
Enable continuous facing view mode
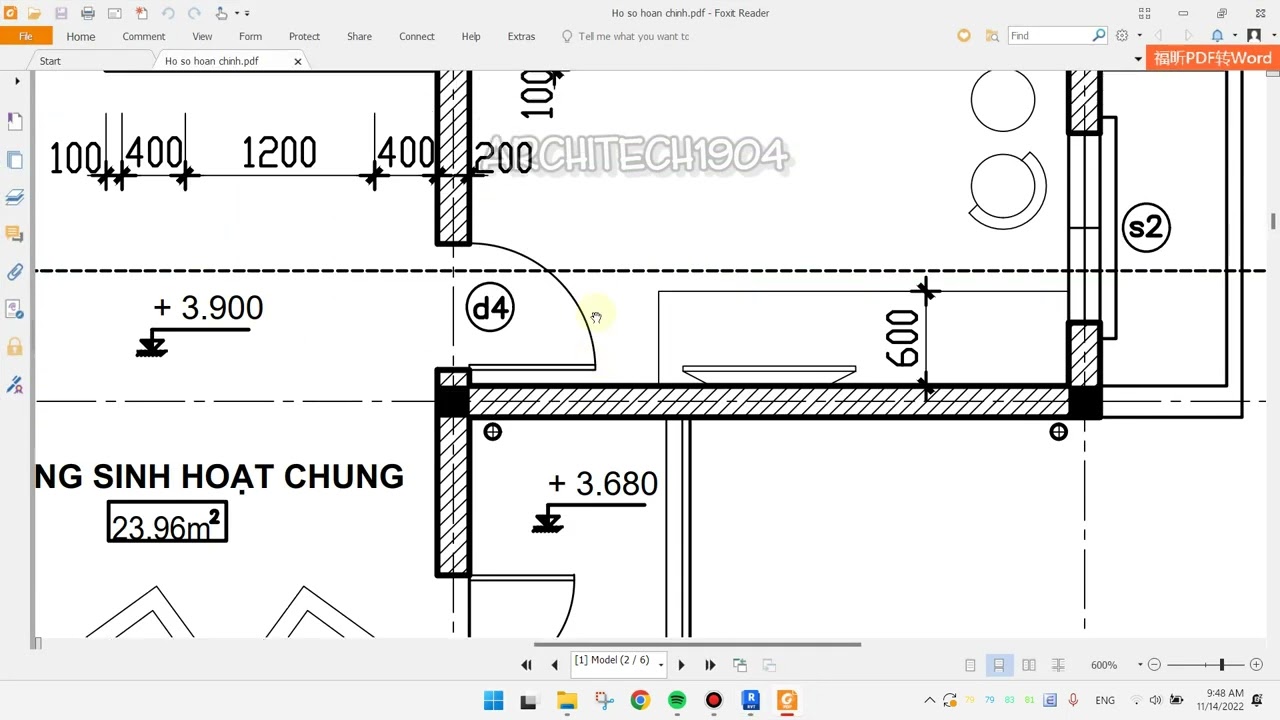click(x=1058, y=665)
